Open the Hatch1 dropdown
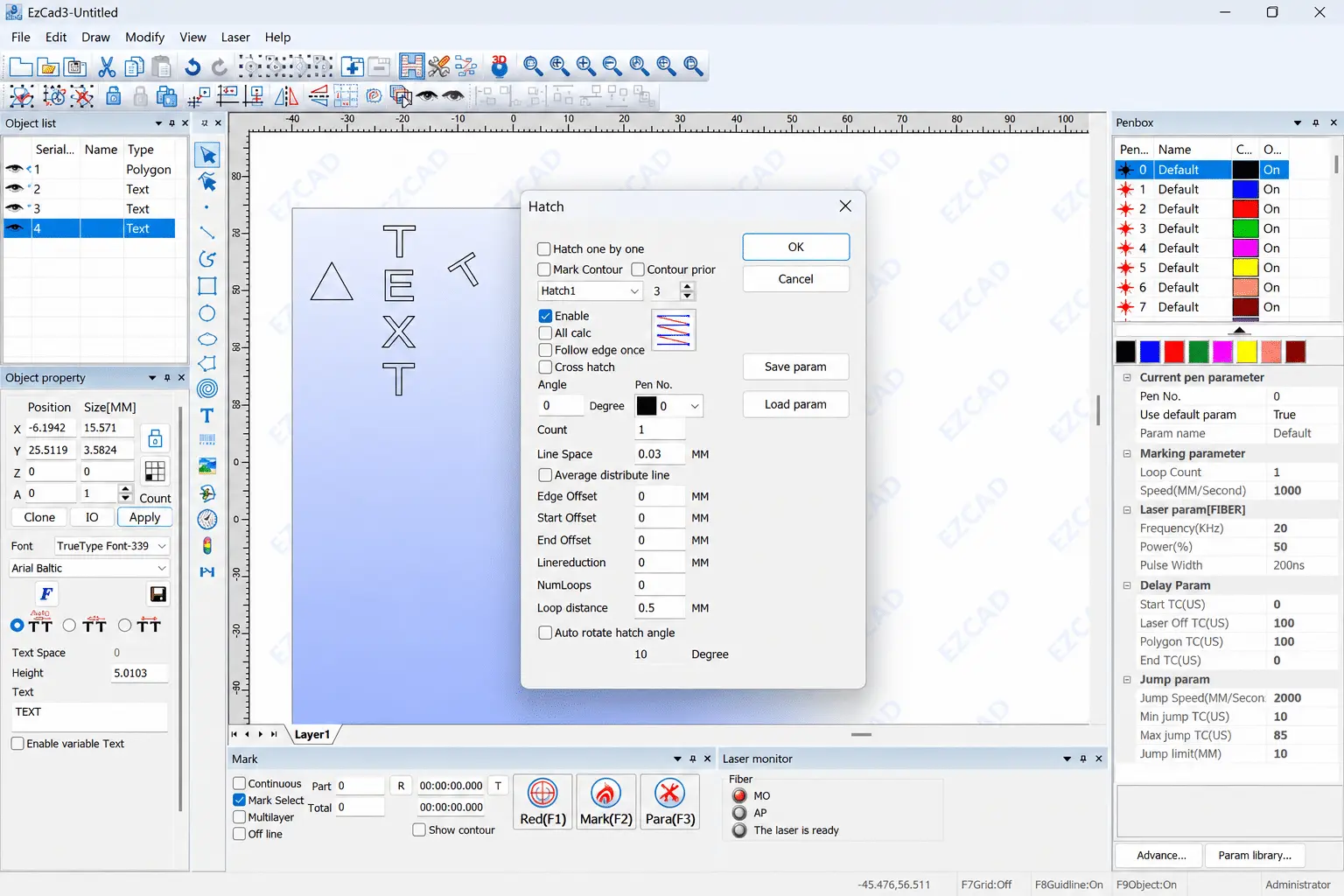The width and height of the screenshot is (1344, 896). coord(591,290)
